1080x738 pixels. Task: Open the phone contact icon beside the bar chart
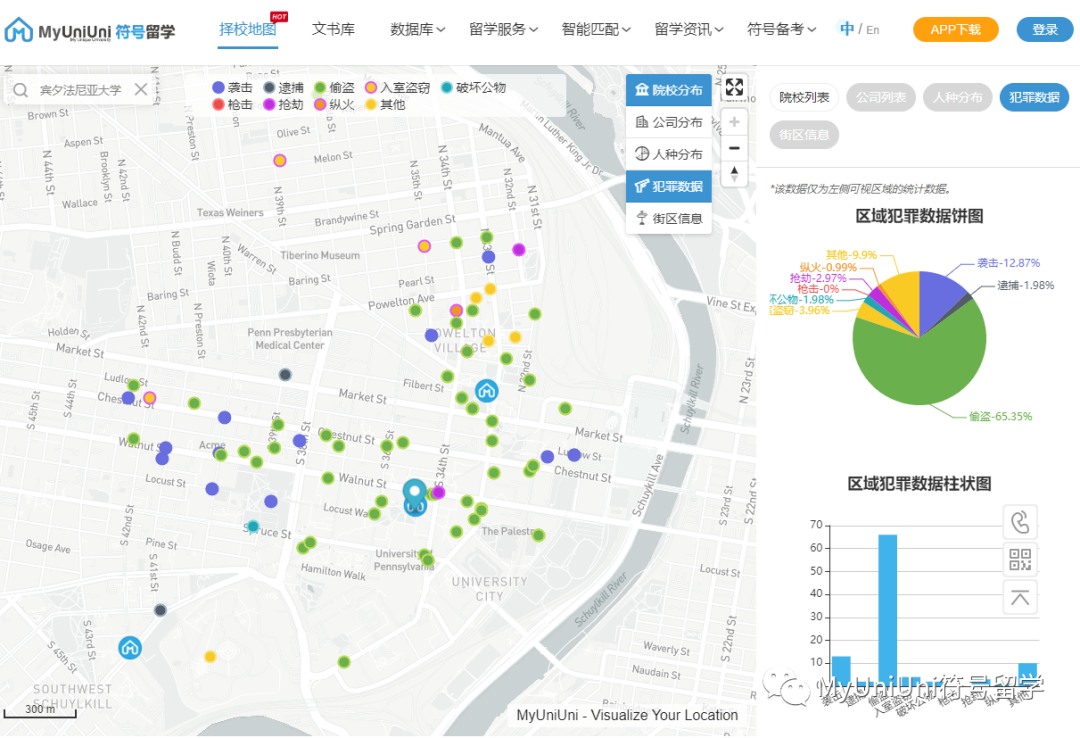pyautogui.click(x=1020, y=521)
